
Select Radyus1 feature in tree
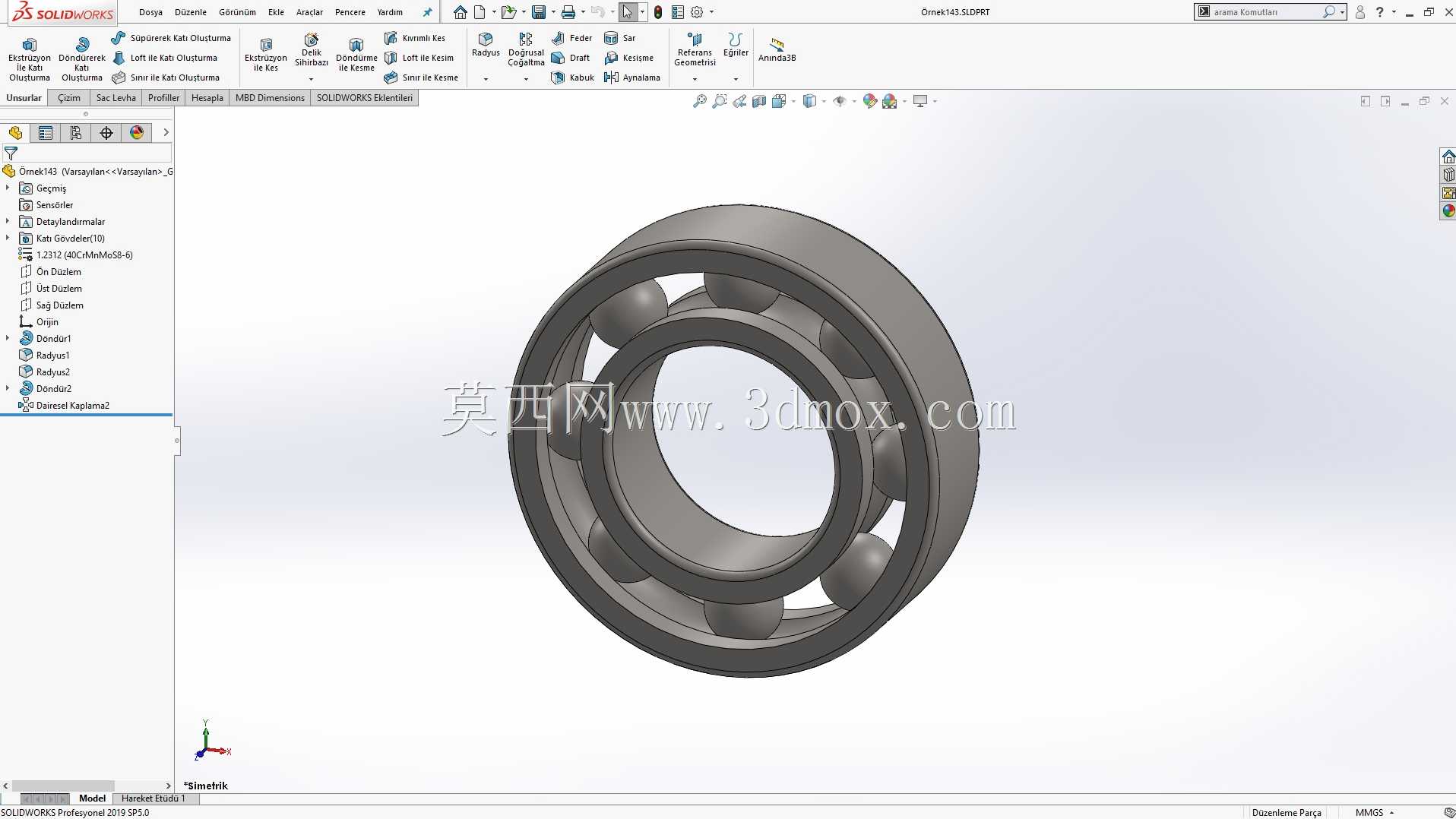pyautogui.click(x=44, y=355)
